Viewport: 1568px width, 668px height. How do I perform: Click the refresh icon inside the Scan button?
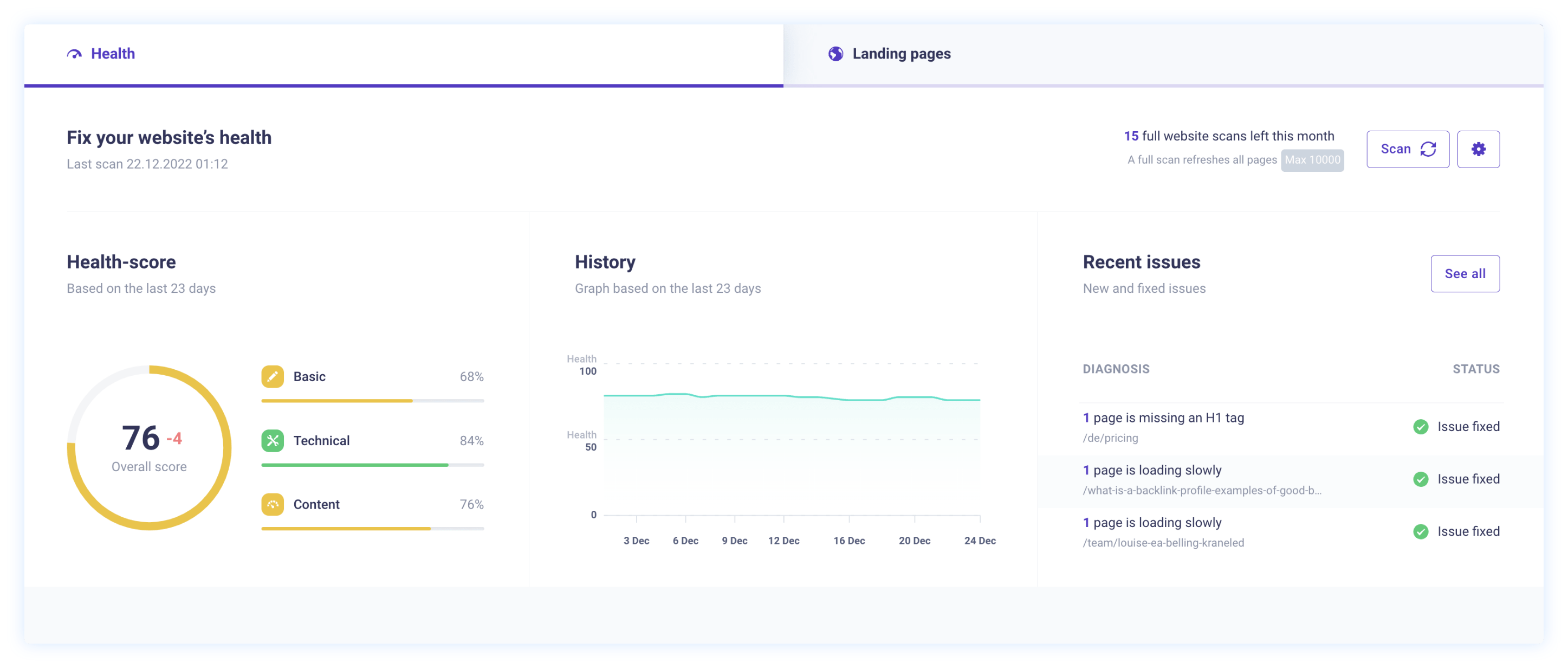(x=1428, y=149)
